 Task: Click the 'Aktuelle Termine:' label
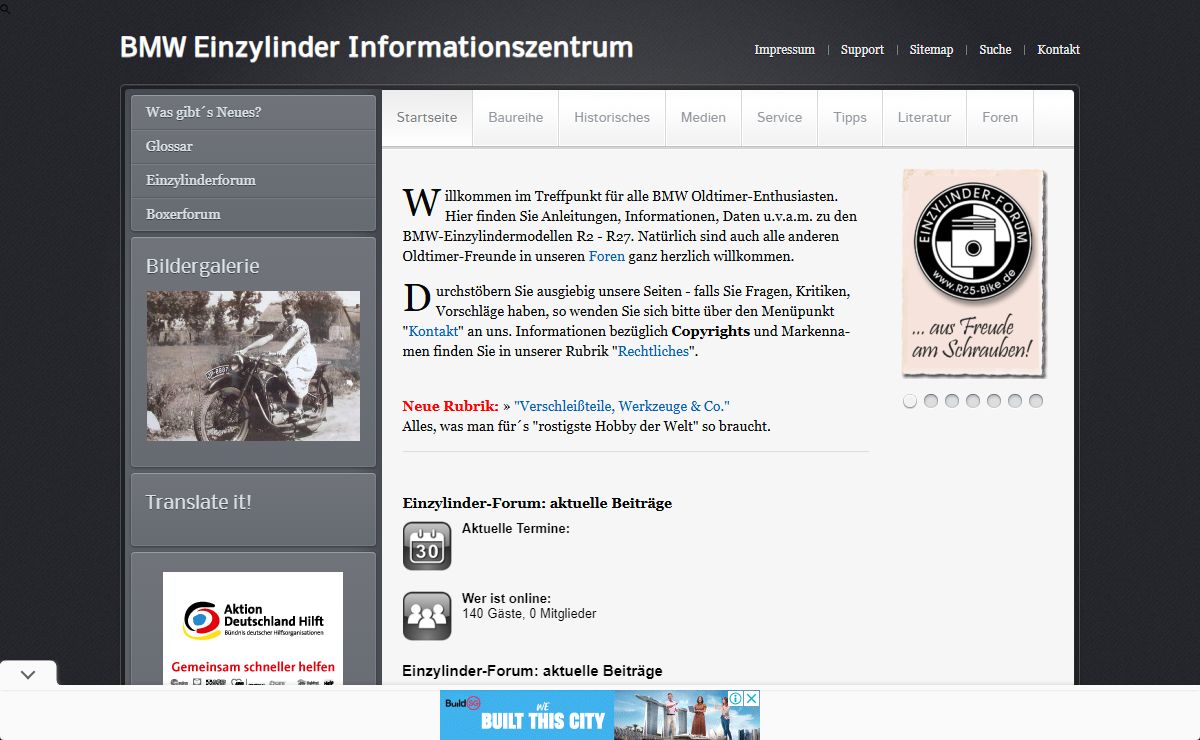click(x=516, y=528)
